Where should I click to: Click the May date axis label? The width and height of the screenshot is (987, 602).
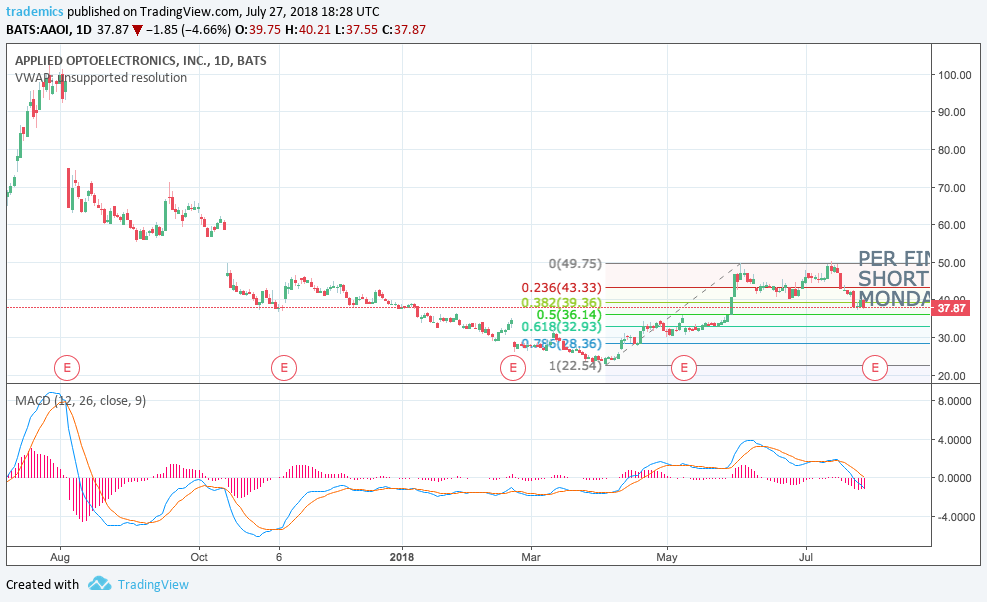click(x=667, y=557)
